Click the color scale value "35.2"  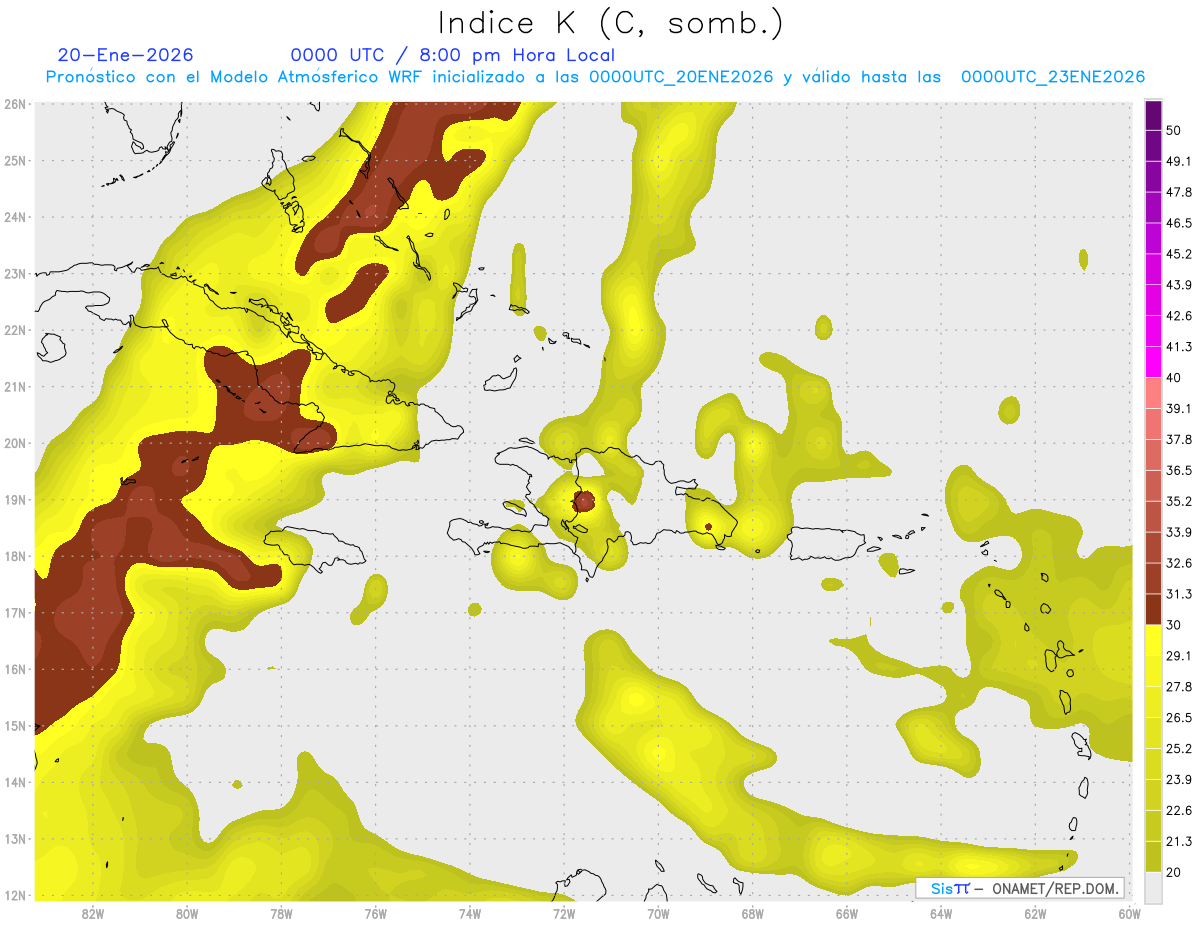tap(1179, 501)
